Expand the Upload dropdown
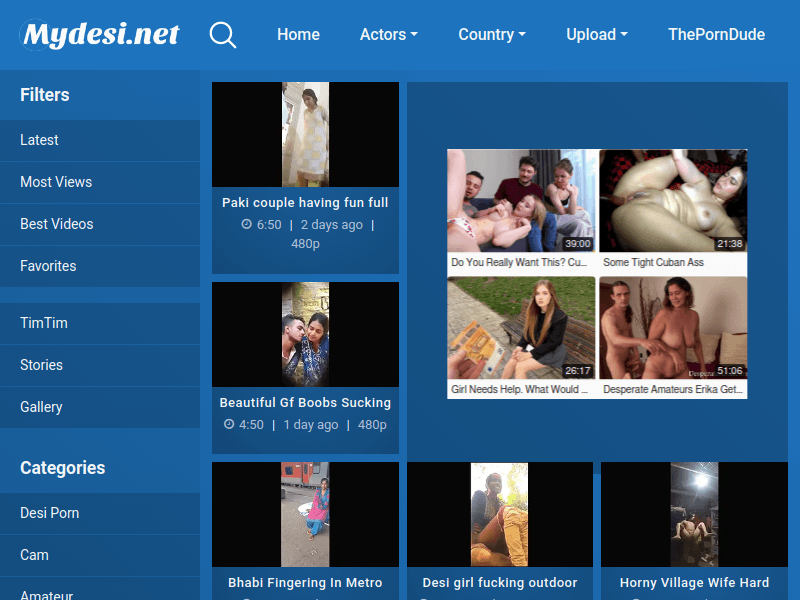Image resolution: width=800 pixels, height=600 pixels. point(596,35)
